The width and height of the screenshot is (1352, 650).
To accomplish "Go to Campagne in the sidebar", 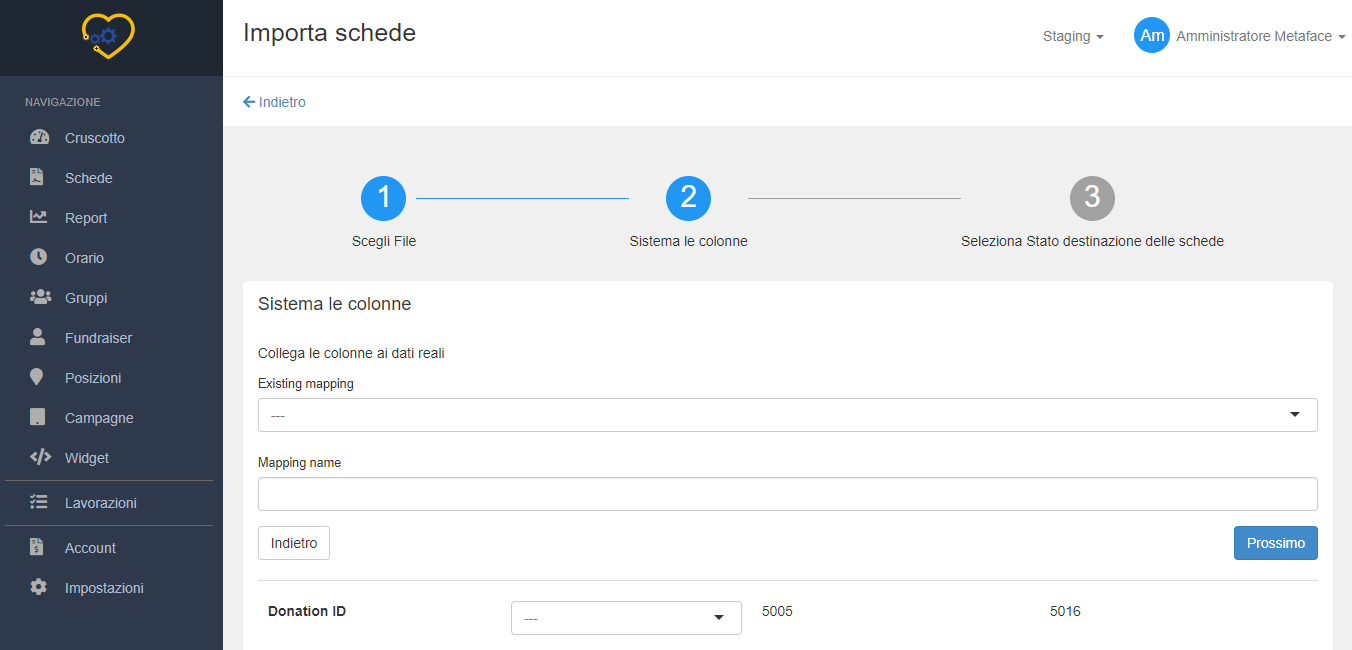I will click(99, 418).
